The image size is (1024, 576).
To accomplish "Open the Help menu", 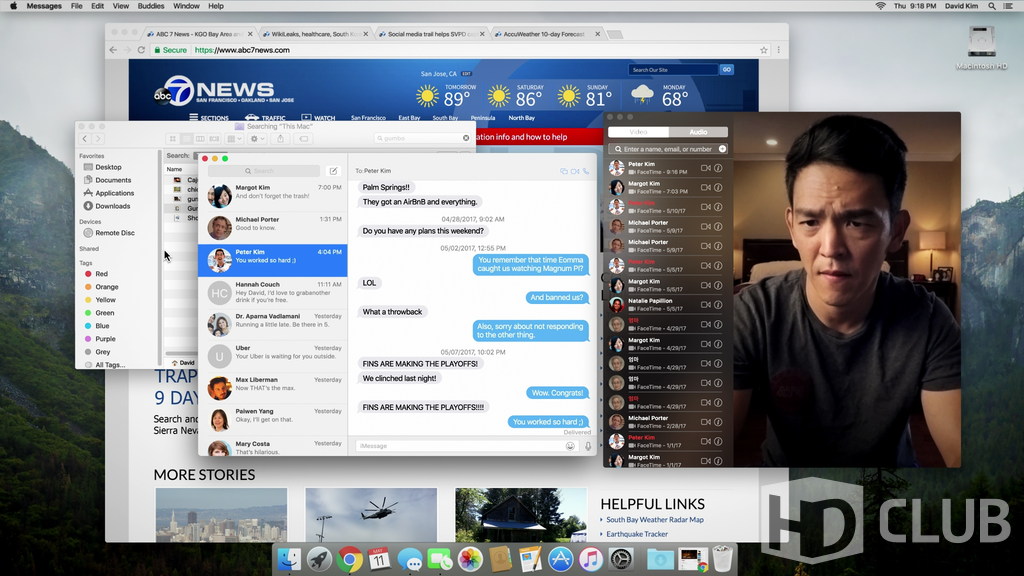I will [216, 6].
